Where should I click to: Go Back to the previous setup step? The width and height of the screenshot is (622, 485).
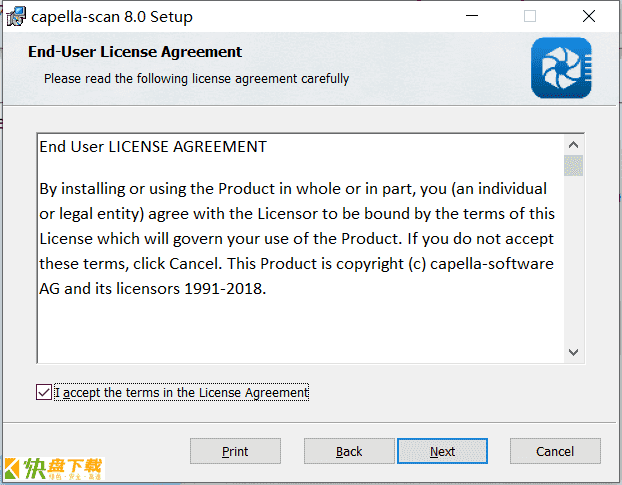point(349,451)
